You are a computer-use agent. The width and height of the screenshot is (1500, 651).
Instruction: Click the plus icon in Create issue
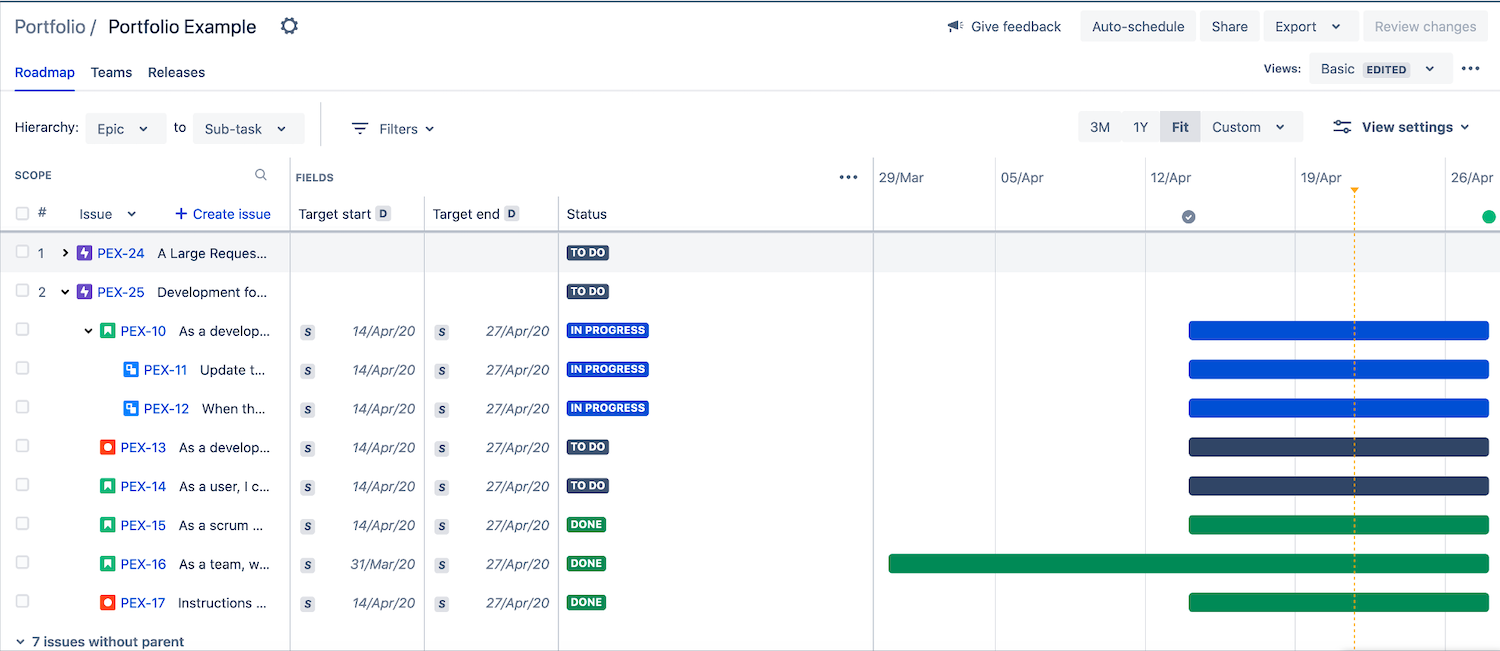[181, 214]
